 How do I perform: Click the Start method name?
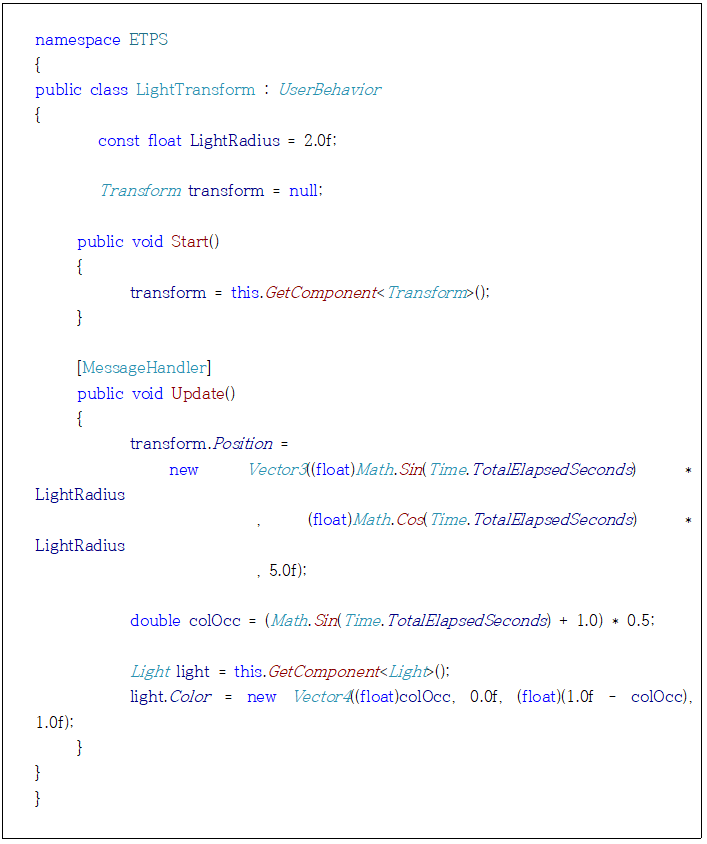click(190, 242)
